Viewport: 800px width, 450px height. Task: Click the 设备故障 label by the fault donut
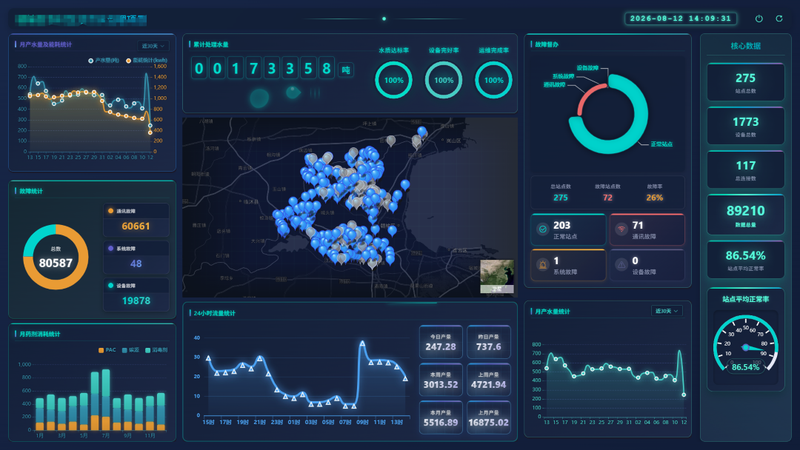click(x=587, y=68)
